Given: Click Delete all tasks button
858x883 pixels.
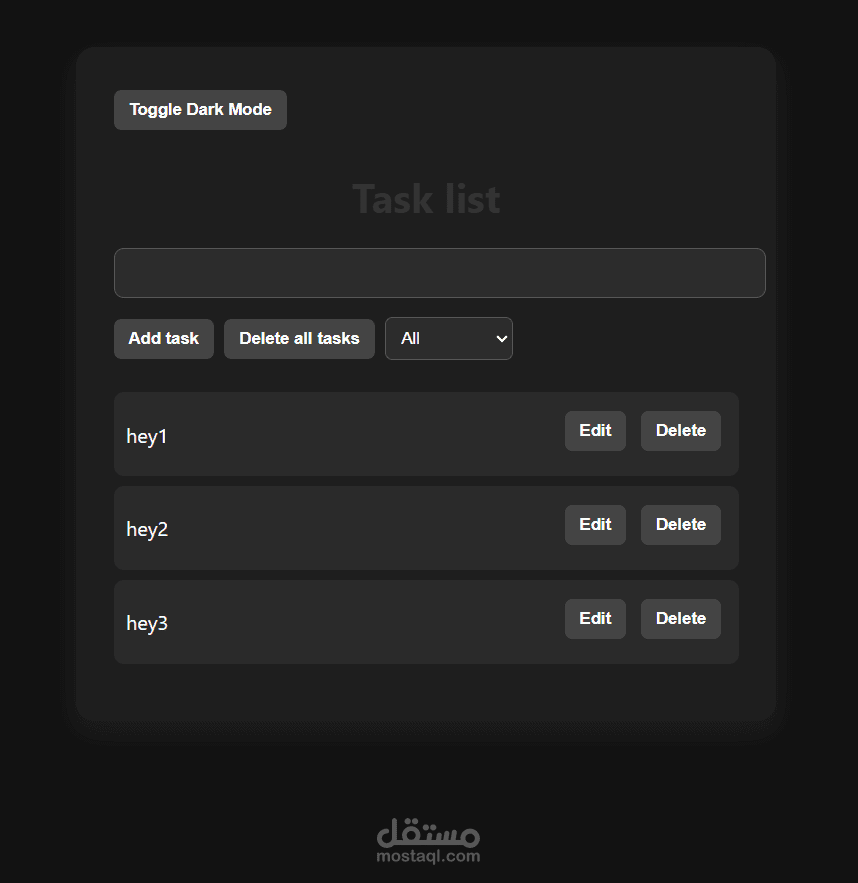Looking at the screenshot, I should pyautogui.click(x=299, y=339).
